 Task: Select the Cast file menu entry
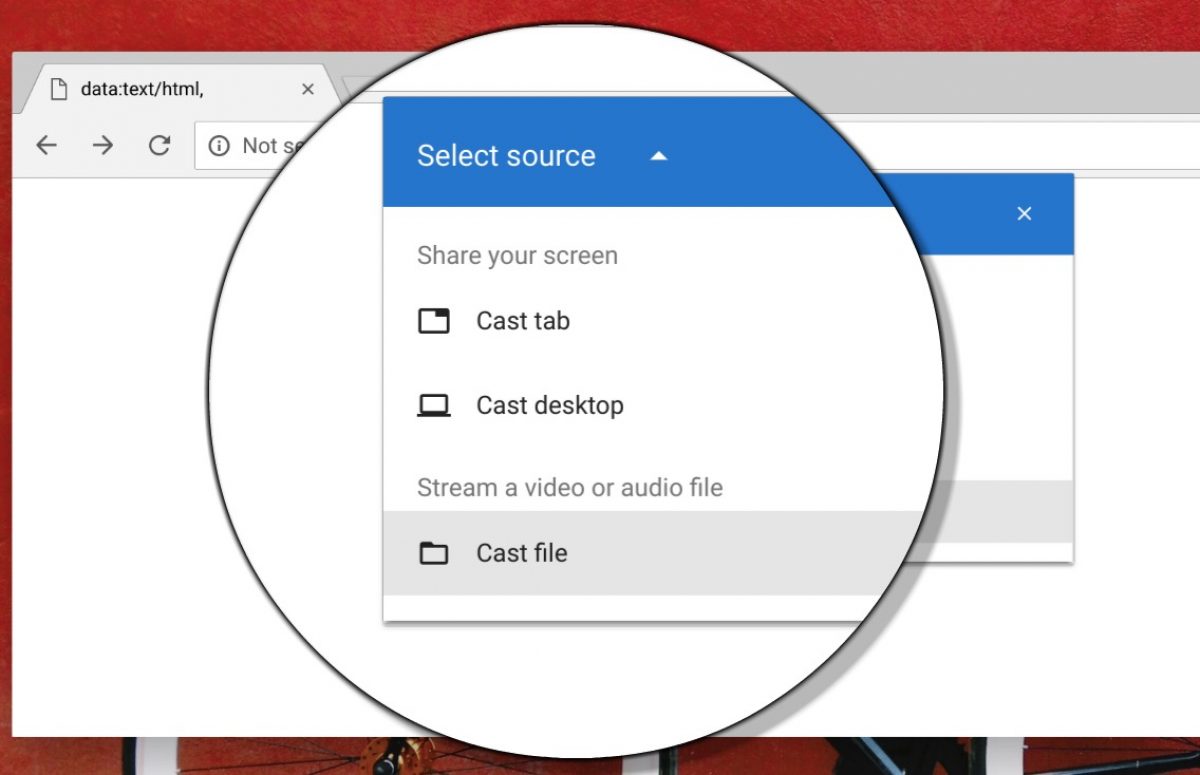(x=521, y=553)
